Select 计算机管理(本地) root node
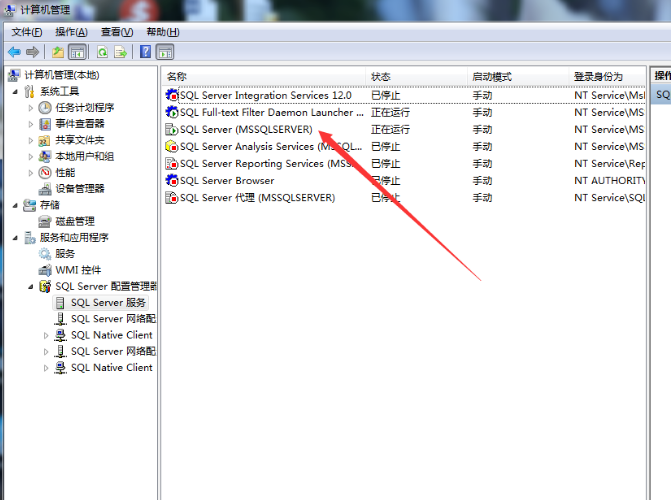The height and width of the screenshot is (500, 671). coord(62,75)
